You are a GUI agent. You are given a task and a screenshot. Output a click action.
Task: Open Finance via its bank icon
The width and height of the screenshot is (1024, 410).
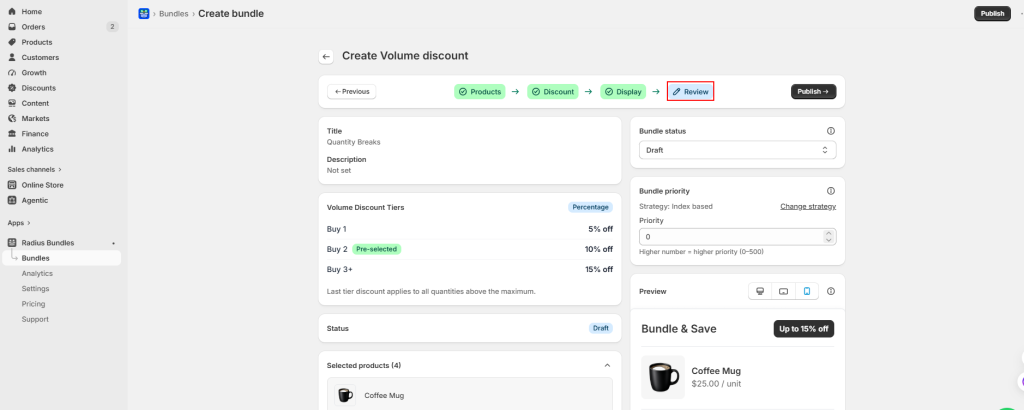12,133
